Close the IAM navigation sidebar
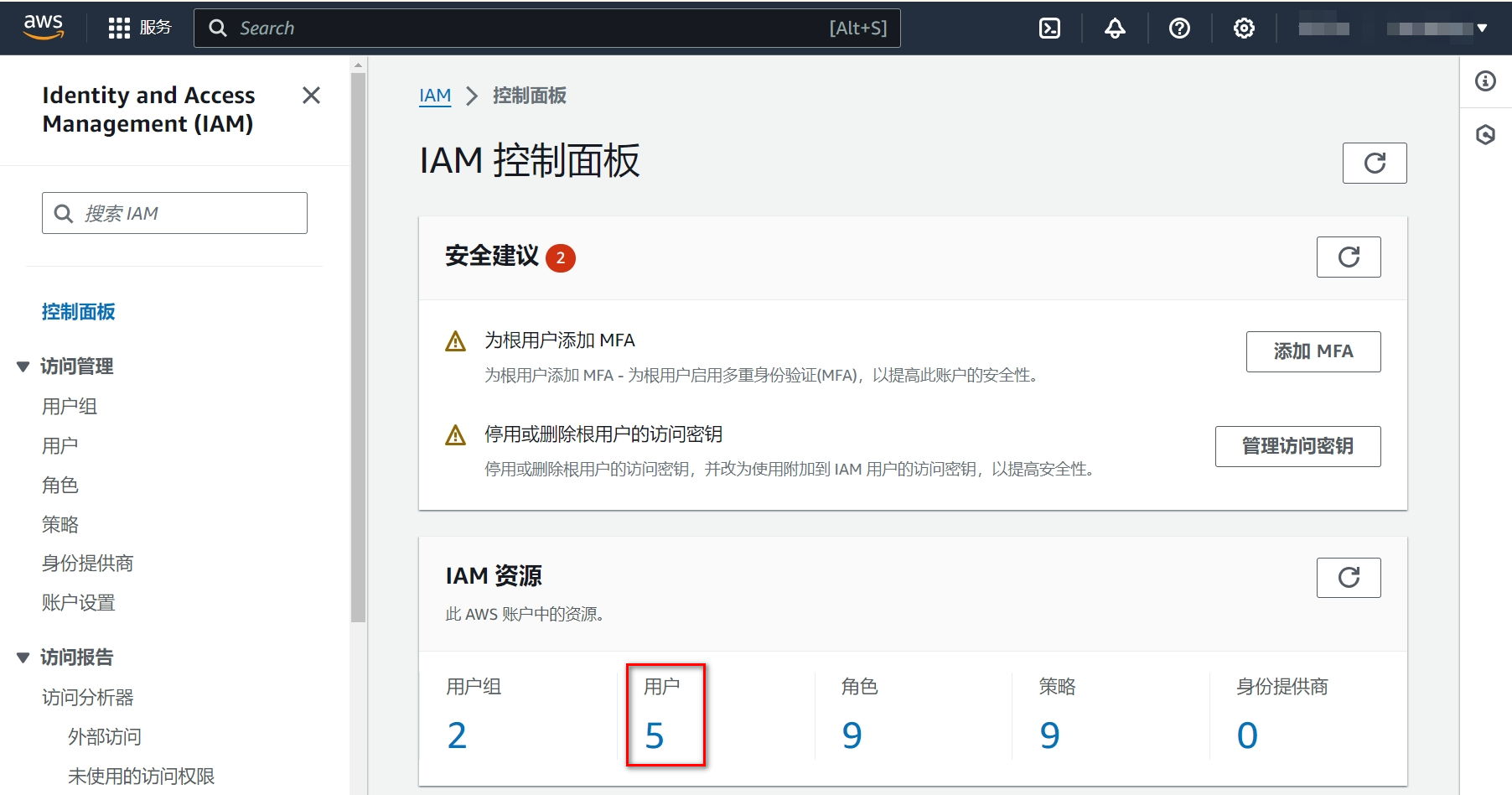The height and width of the screenshot is (795, 1512). pos(311,96)
